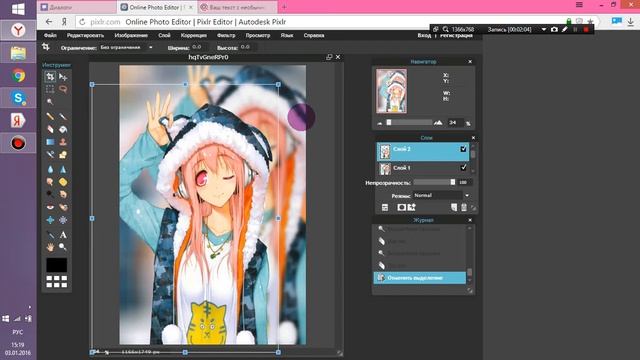Open Skype from the Windows taskbar
Viewport: 640px width, 360px height.
pyautogui.click(x=18, y=98)
